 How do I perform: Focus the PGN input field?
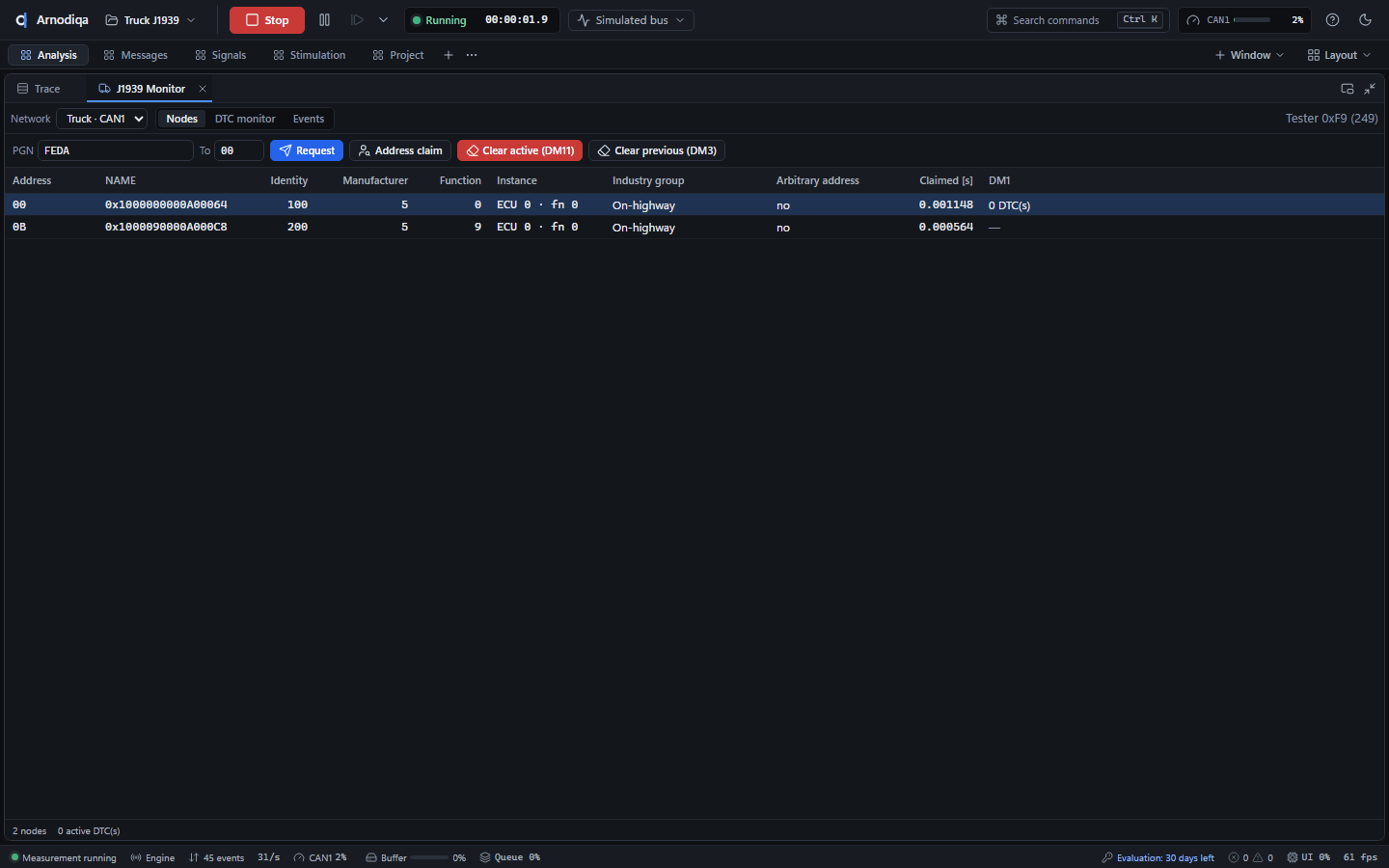click(x=116, y=150)
